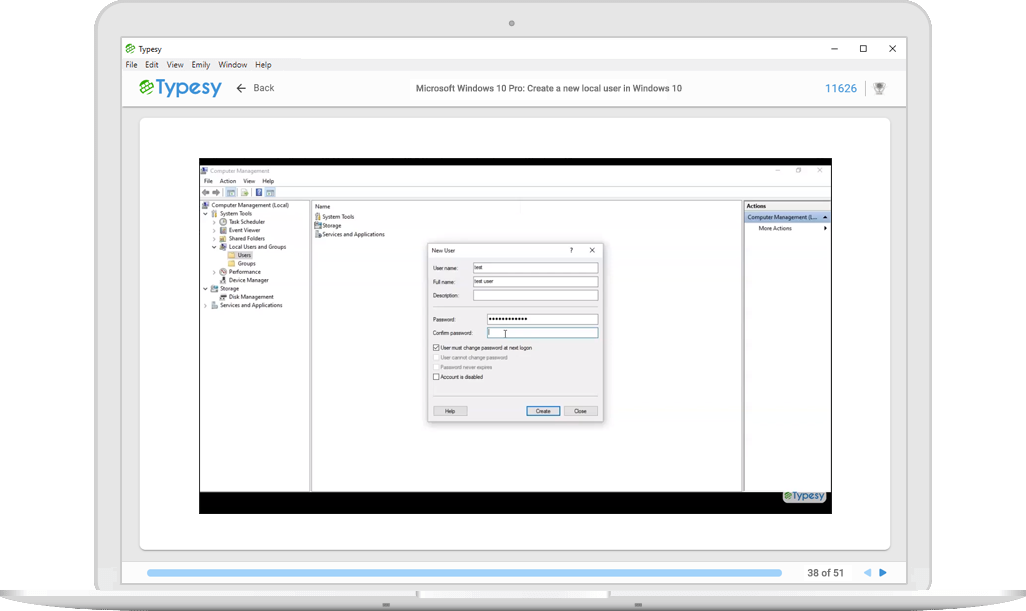Viewport: 1026px width, 611px height.
Task: Select the Event Viewer icon
Action: coord(223,230)
